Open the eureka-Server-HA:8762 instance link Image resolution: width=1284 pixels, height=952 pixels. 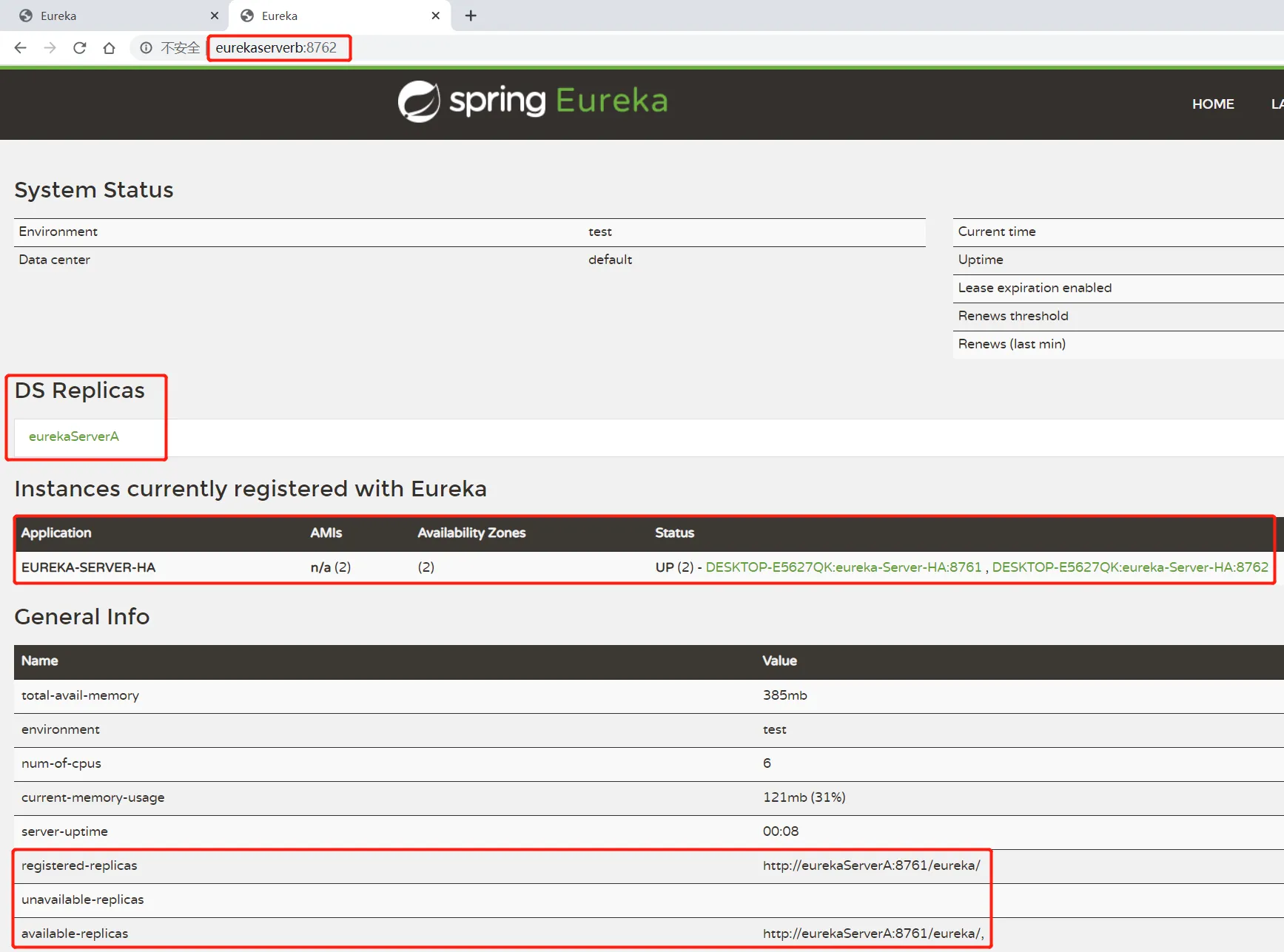pyautogui.click(x=1129, y=567)
